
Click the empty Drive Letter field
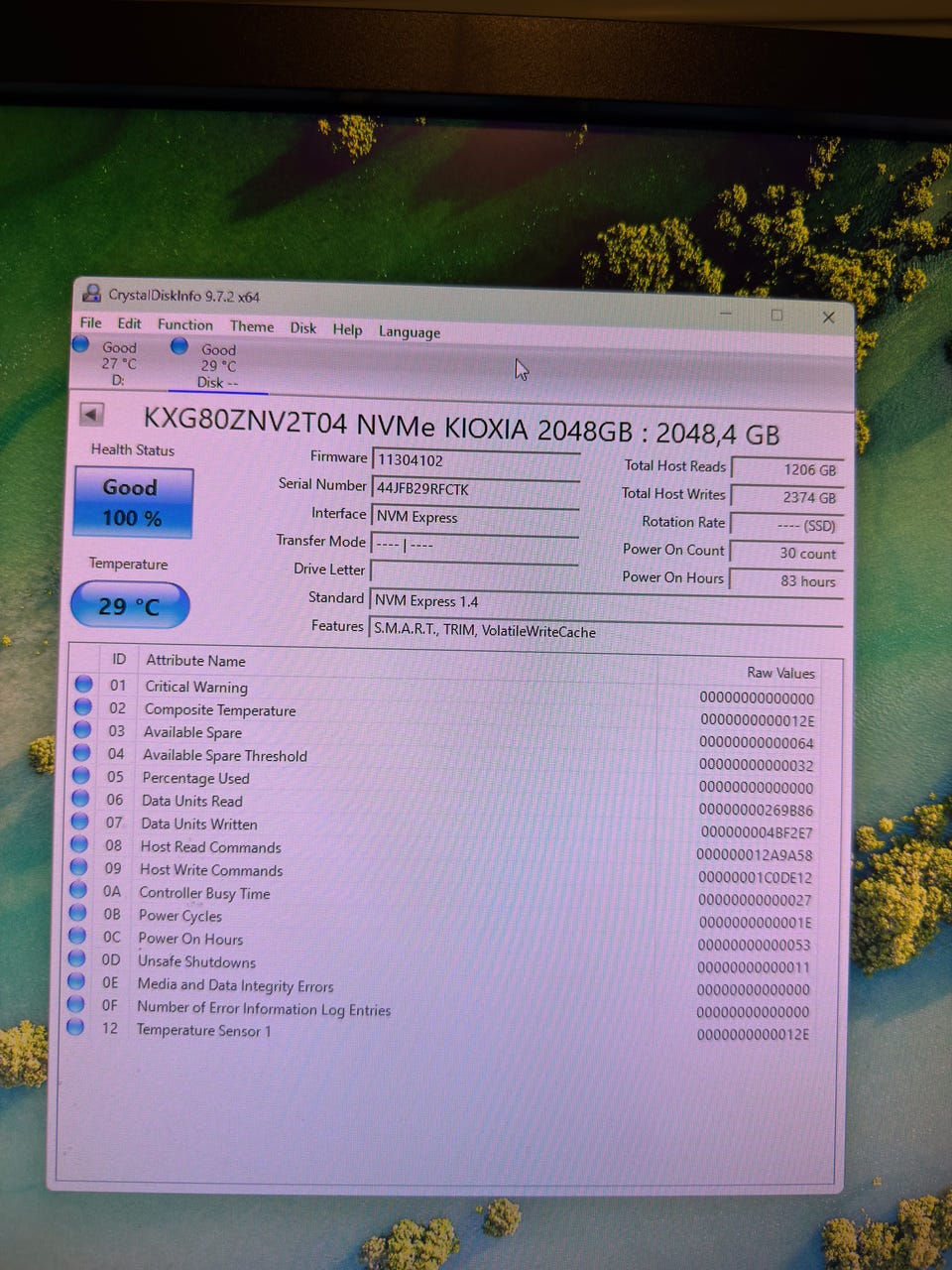473,572
